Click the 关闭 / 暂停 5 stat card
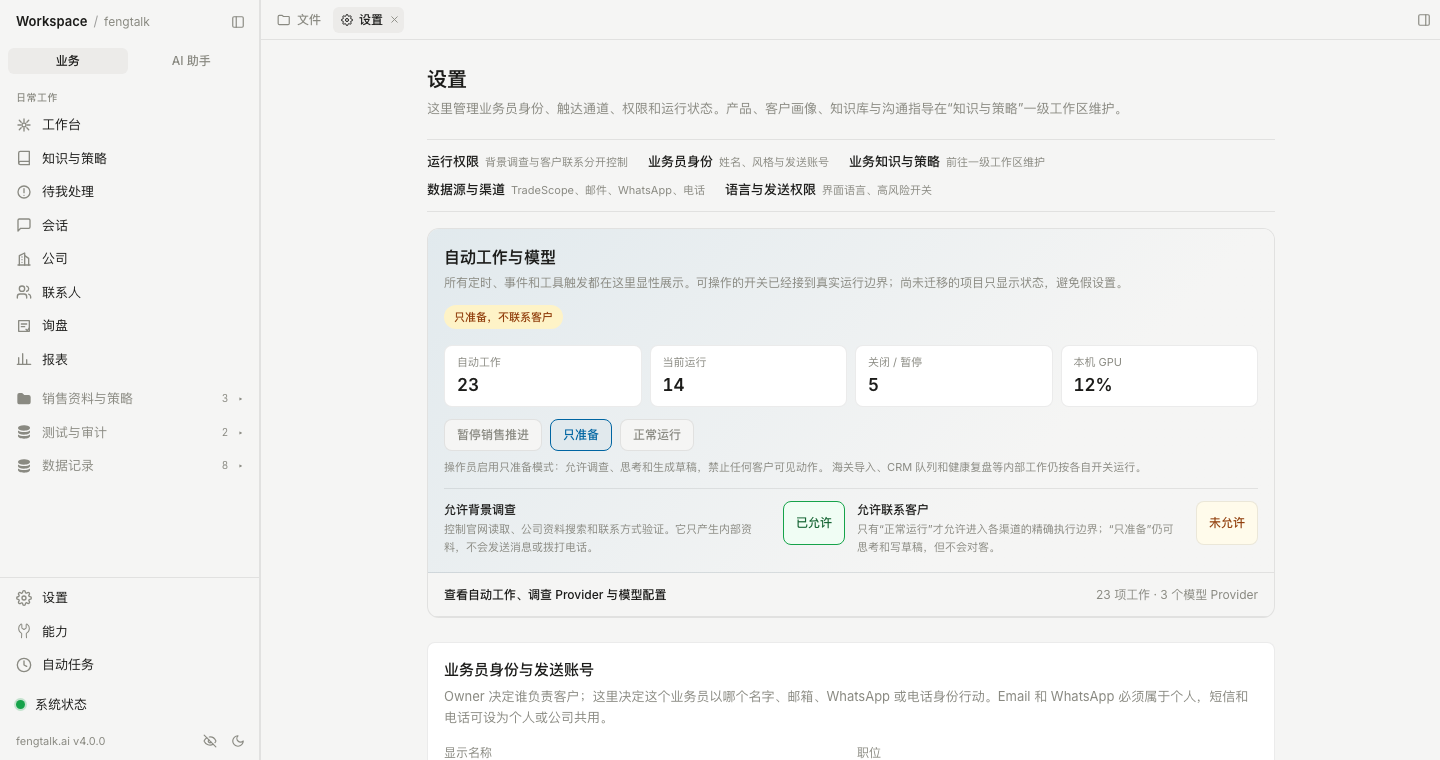 954,376
